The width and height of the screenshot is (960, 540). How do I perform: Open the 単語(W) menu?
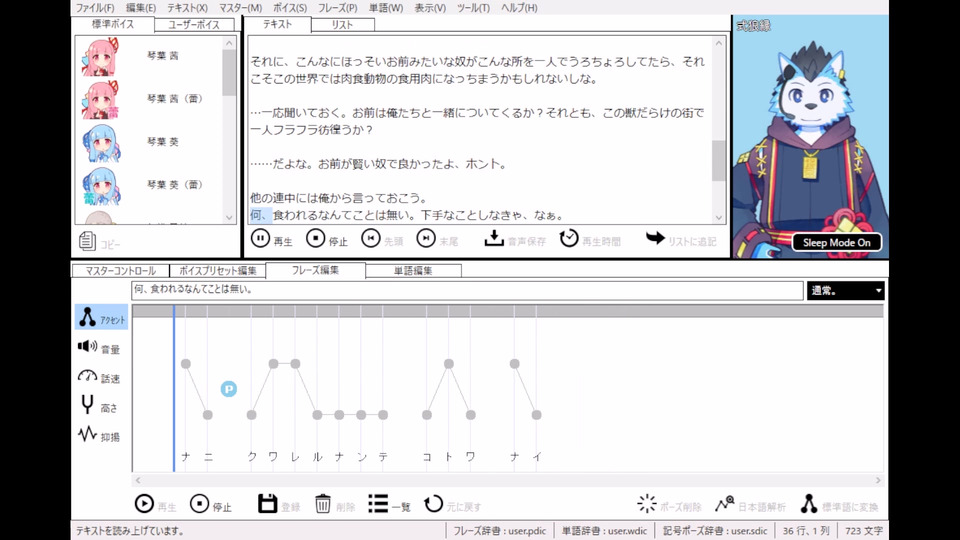[x=386, y=8]
